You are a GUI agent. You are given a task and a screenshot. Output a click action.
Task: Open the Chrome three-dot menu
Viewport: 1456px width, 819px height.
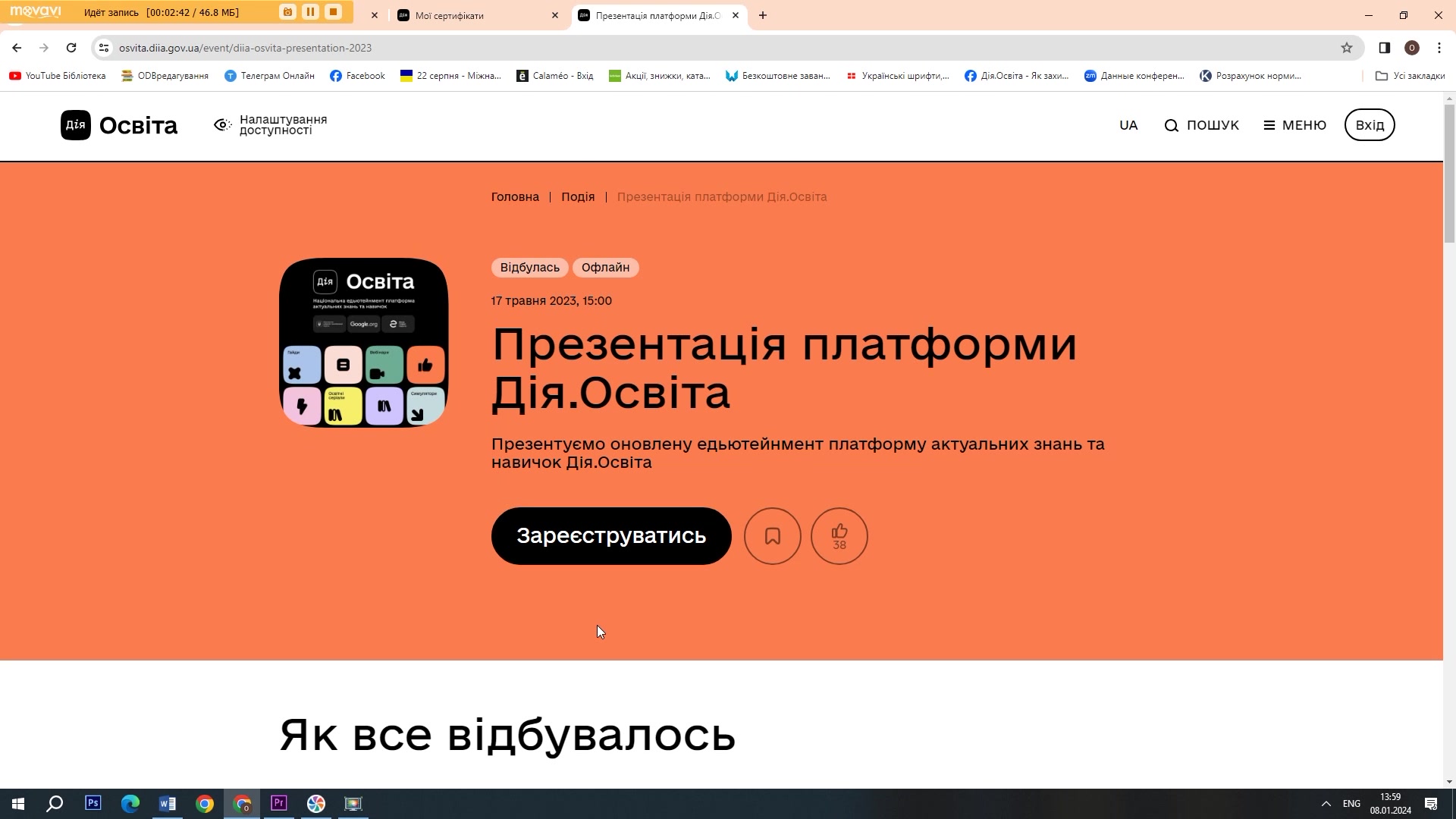1439,48
